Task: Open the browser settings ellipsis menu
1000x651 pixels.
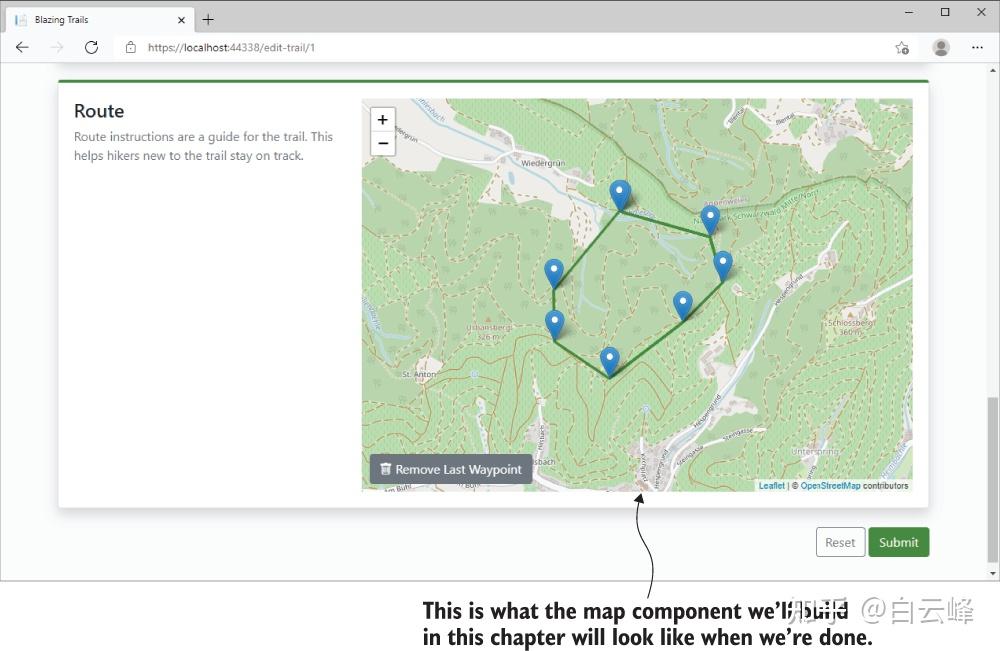Action: tap(977, 47)
